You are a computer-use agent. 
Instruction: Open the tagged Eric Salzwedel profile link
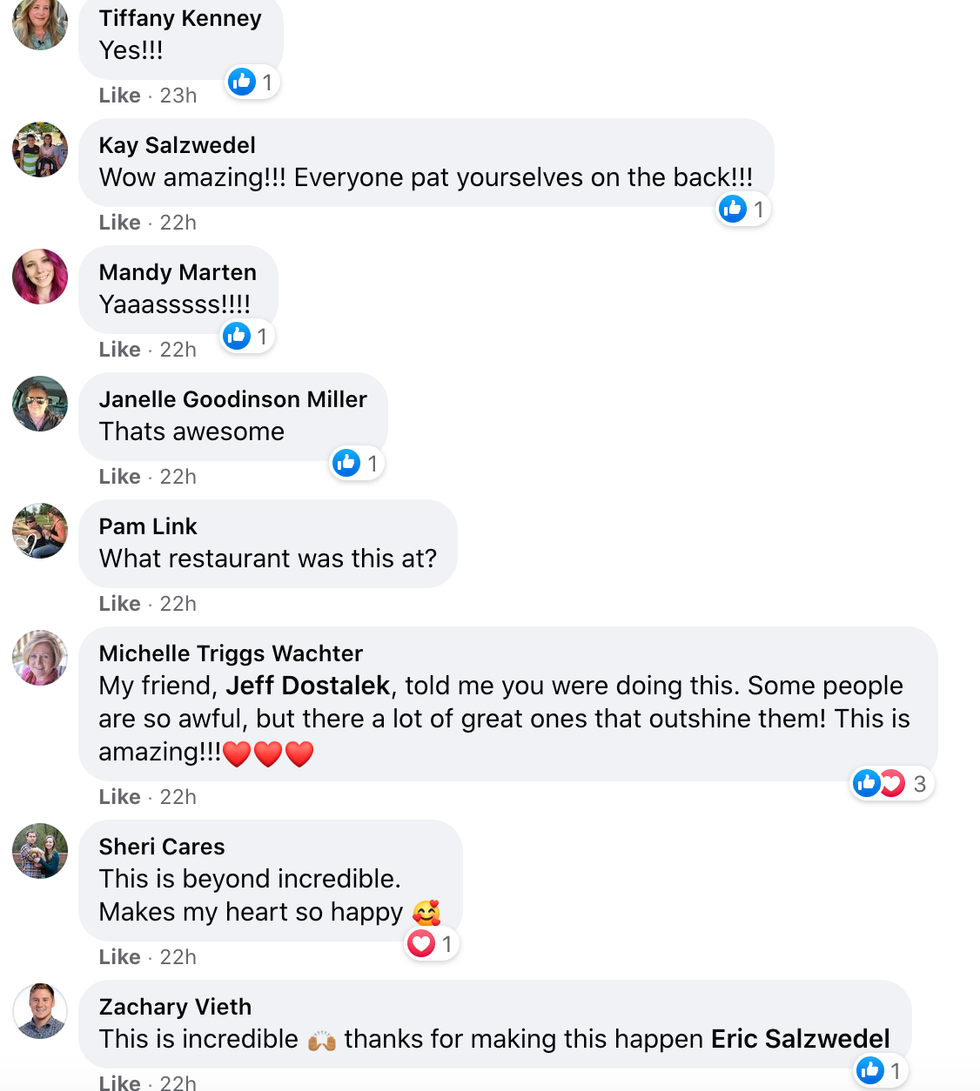pos(800,1039)
